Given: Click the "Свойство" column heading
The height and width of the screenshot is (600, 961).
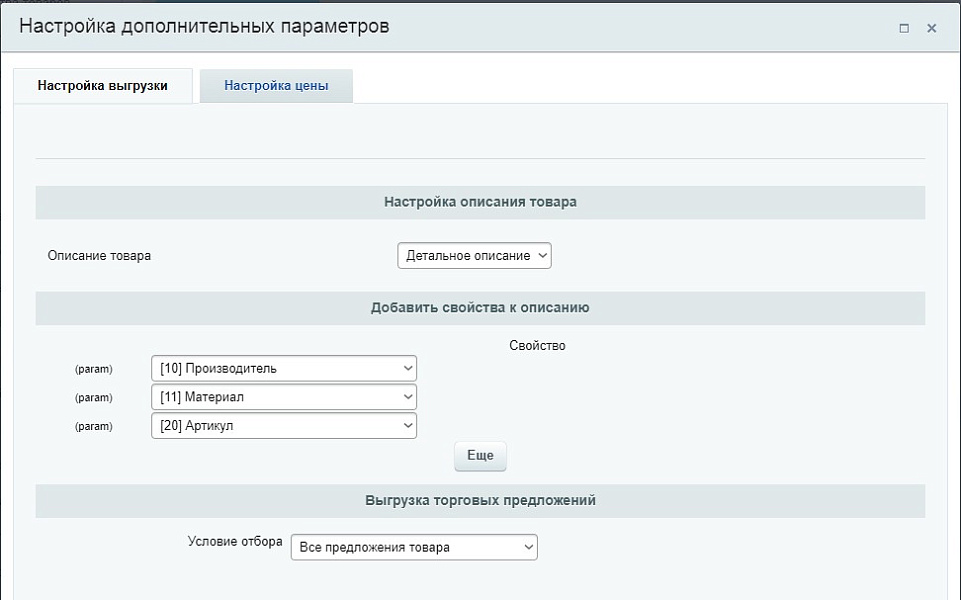Looking at the screenshot, I should (537, 345).
